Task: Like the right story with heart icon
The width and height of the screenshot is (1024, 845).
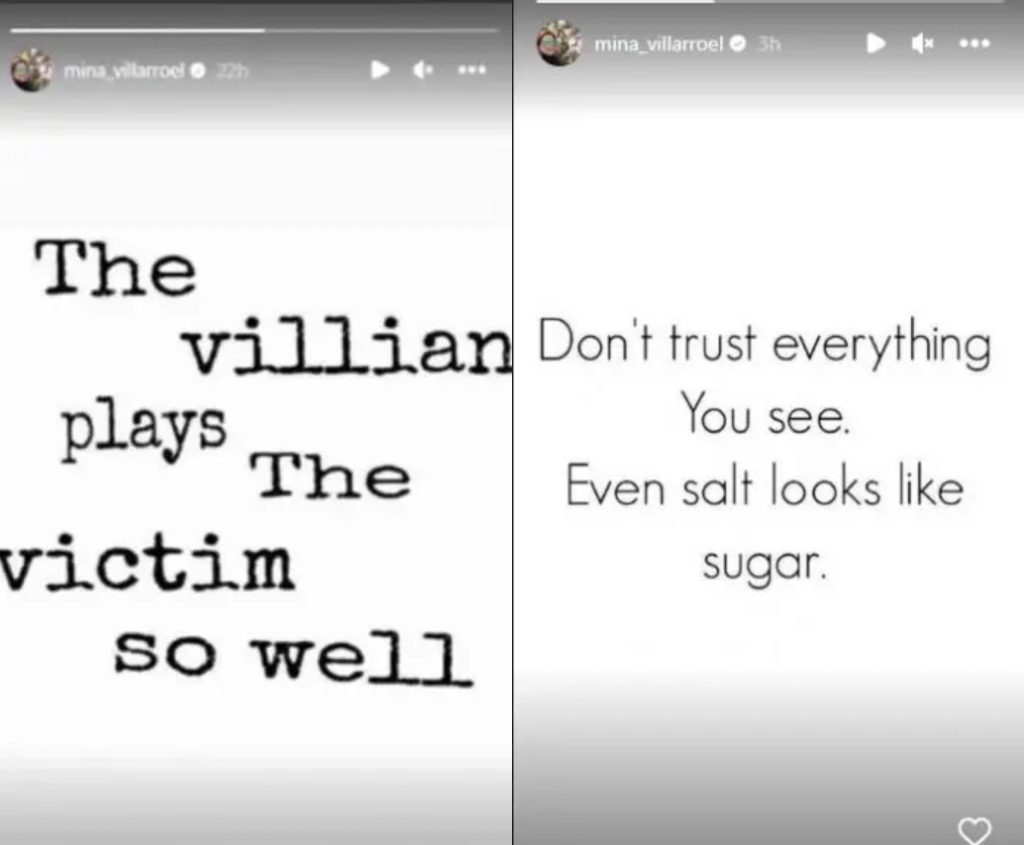Action: pyautogui.click(x=974, y=830)
